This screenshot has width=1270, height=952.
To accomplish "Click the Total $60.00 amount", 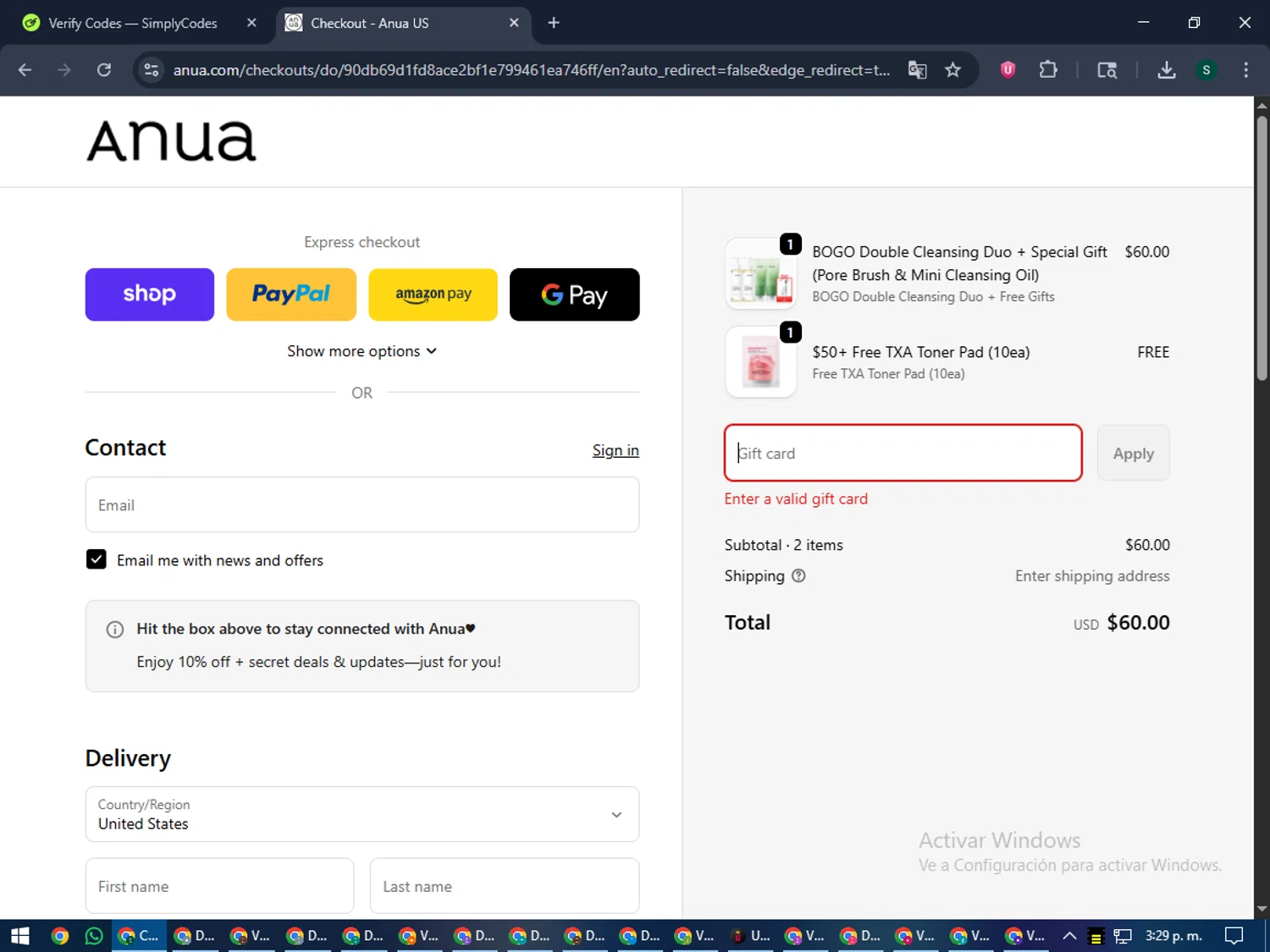I will 1138,623.
